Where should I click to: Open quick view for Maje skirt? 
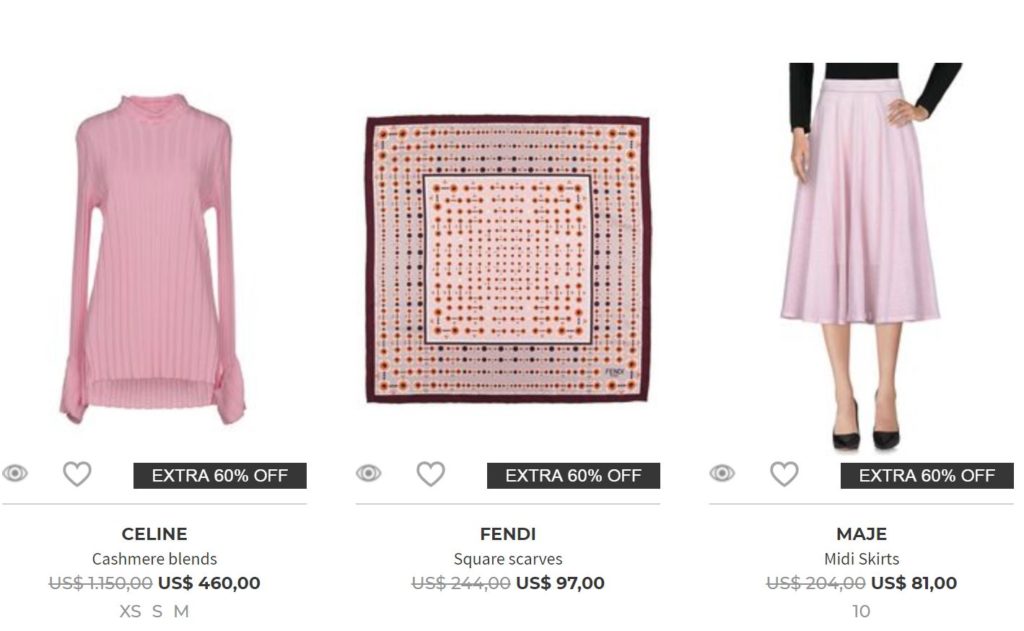coord(722,473)
